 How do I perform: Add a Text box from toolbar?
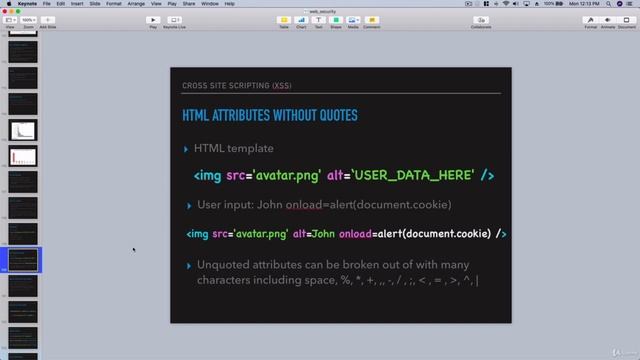click(318, 20)
